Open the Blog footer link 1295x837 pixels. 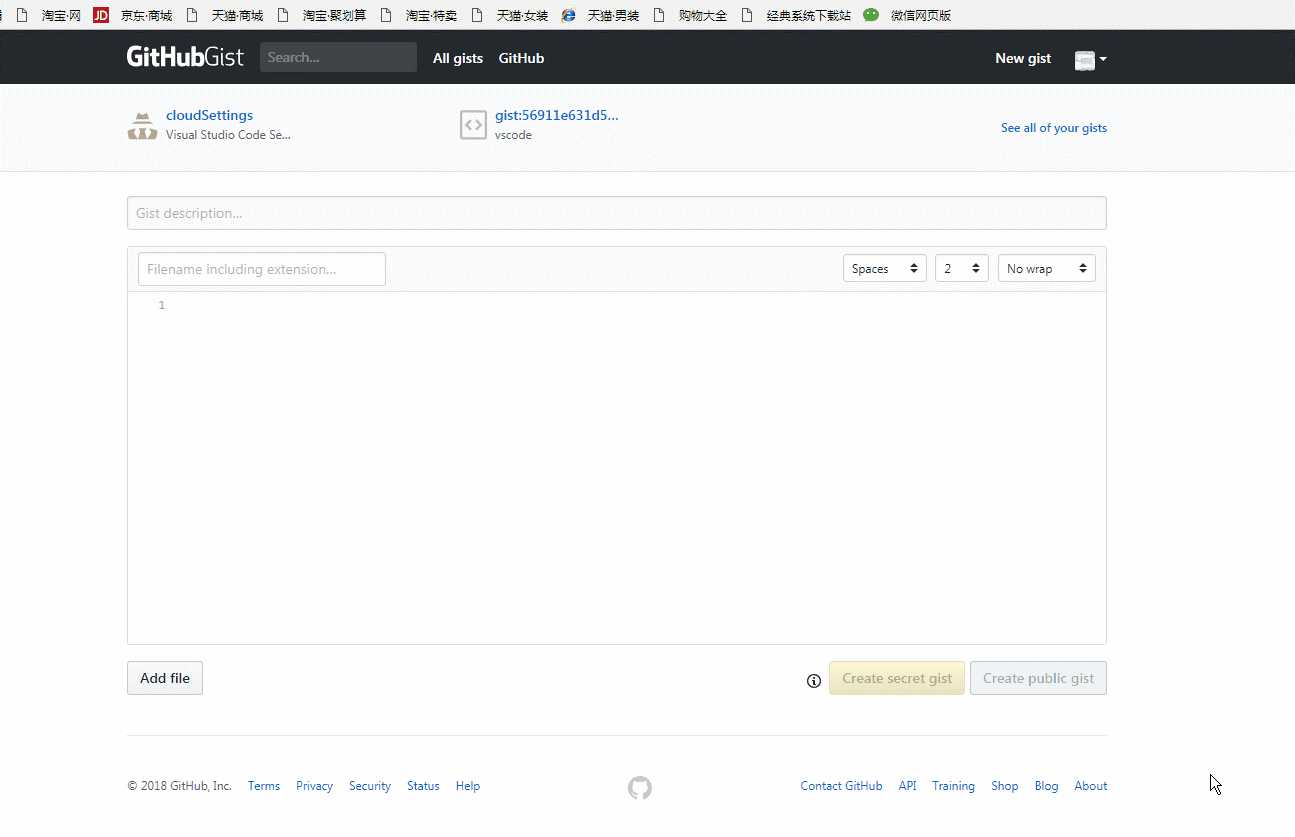tap(1046, 786)
